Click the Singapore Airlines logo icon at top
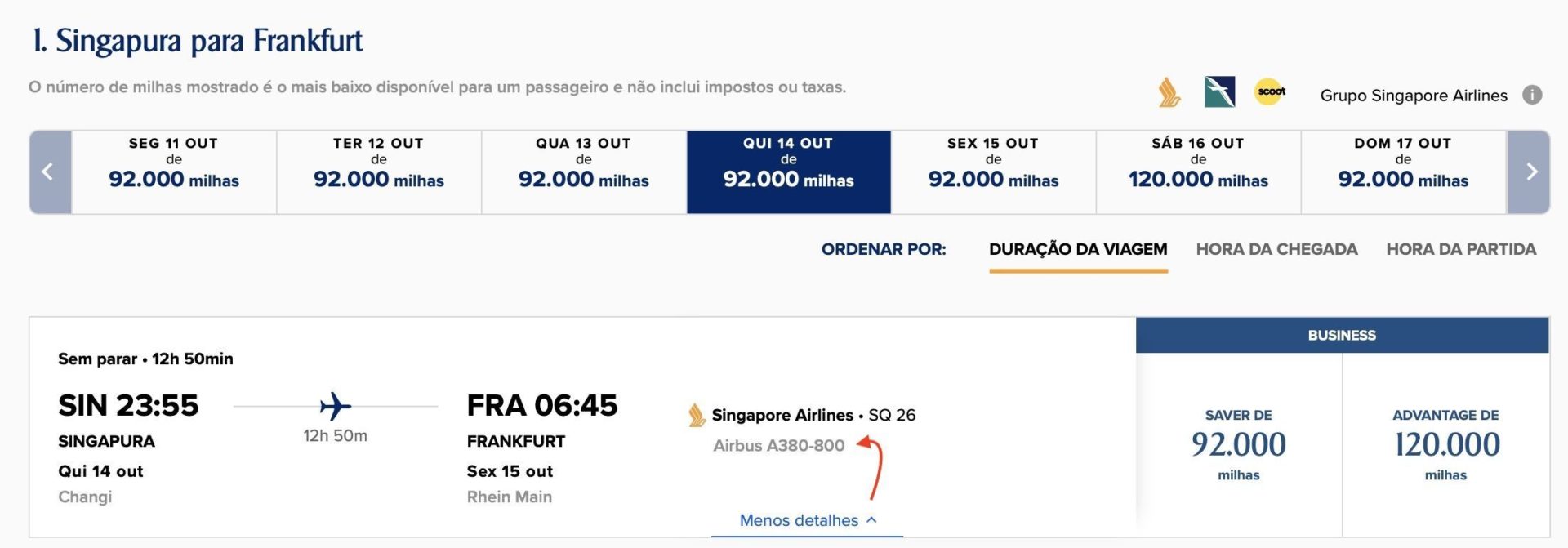This screenshot has height=548, width=1568. (1169, 92)
